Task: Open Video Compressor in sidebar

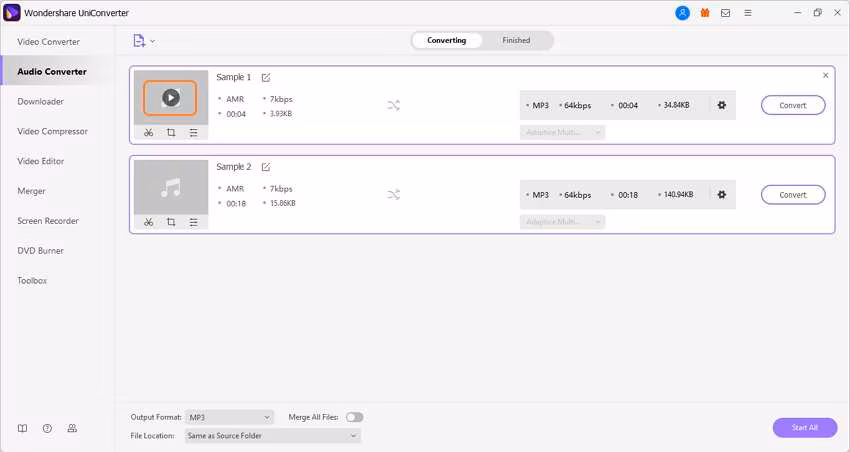Action: 53,131
